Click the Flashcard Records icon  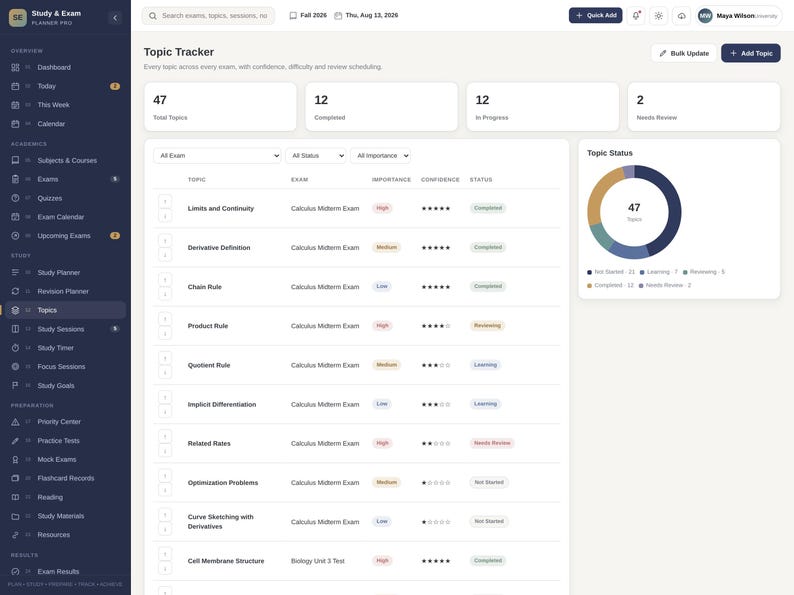(15, 478)
